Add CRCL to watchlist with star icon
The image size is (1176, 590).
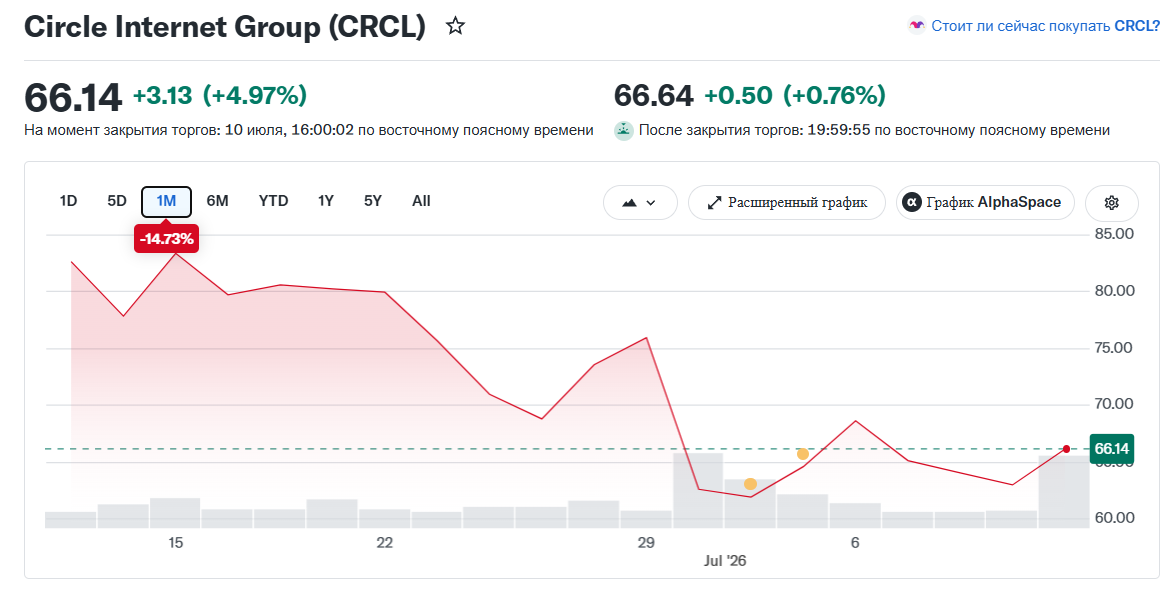pos(455,26)
